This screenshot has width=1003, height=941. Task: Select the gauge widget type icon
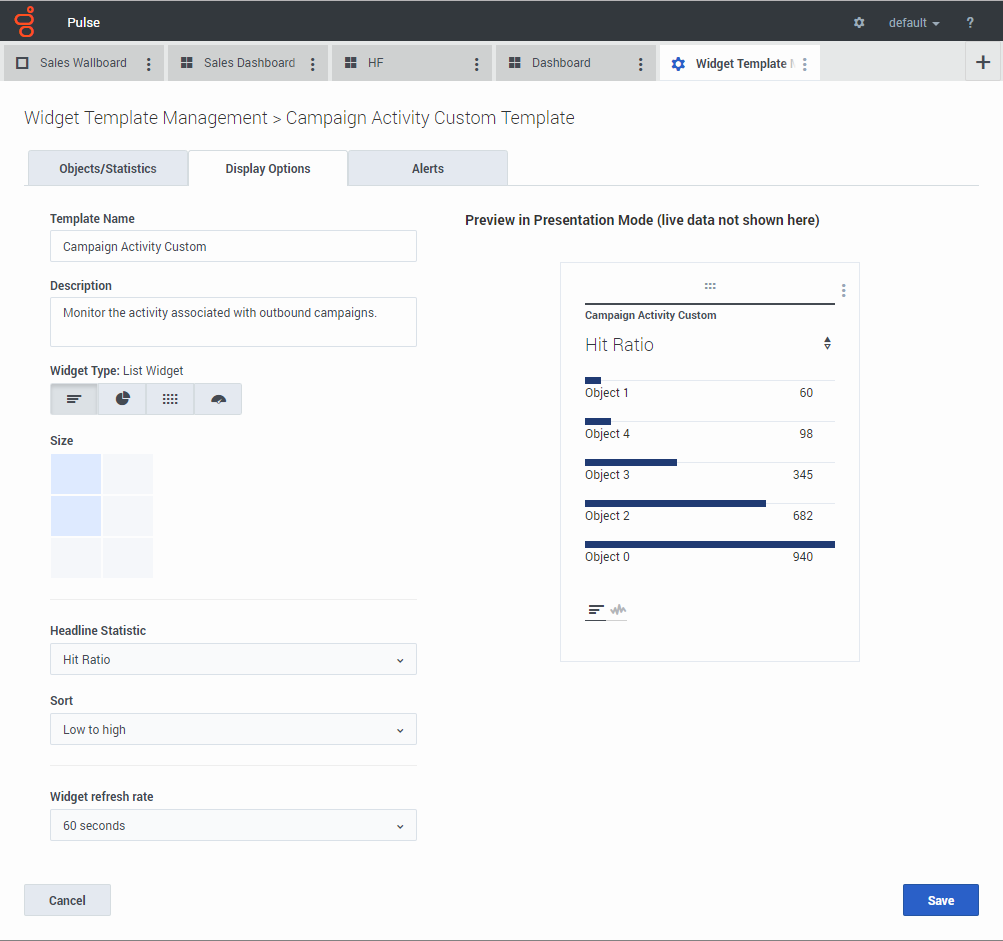pyautogui.click(x=218, y=399)
